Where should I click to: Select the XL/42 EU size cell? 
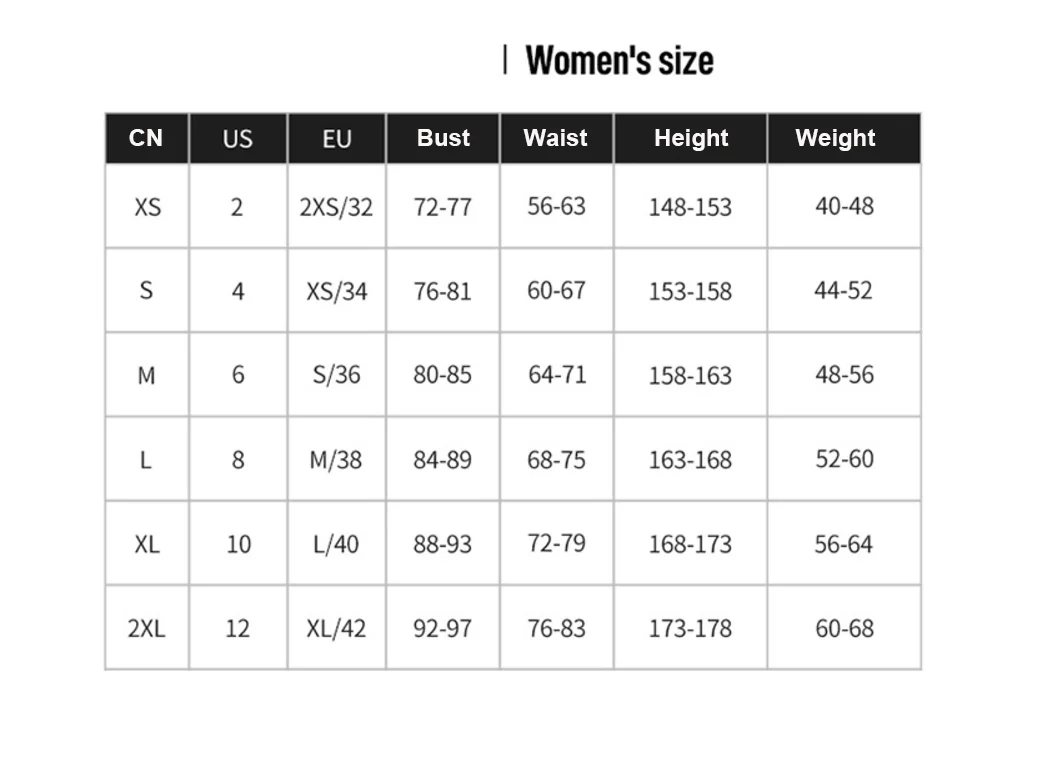click(336, 628)
